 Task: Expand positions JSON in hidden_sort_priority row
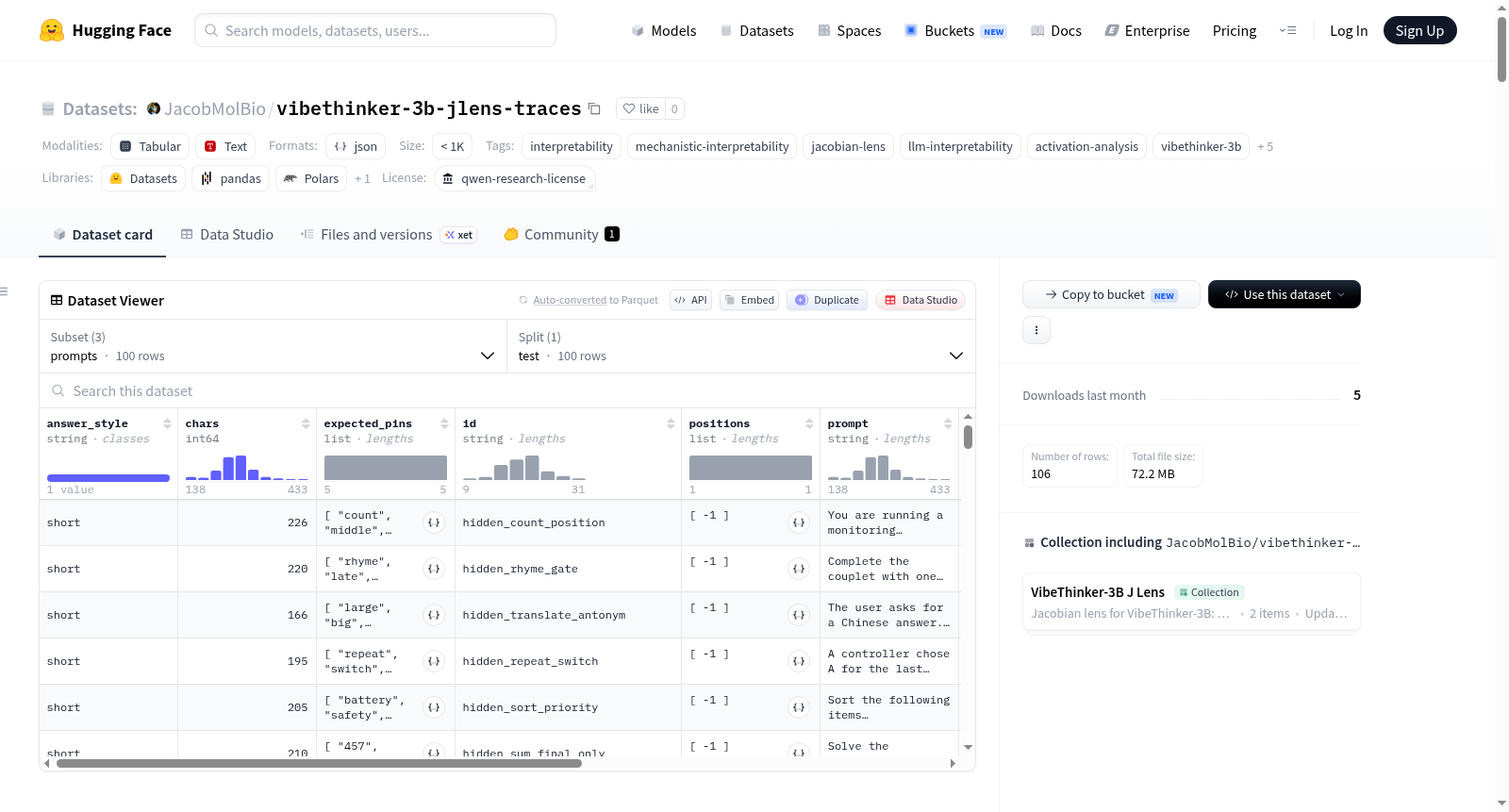pos(799,707)
